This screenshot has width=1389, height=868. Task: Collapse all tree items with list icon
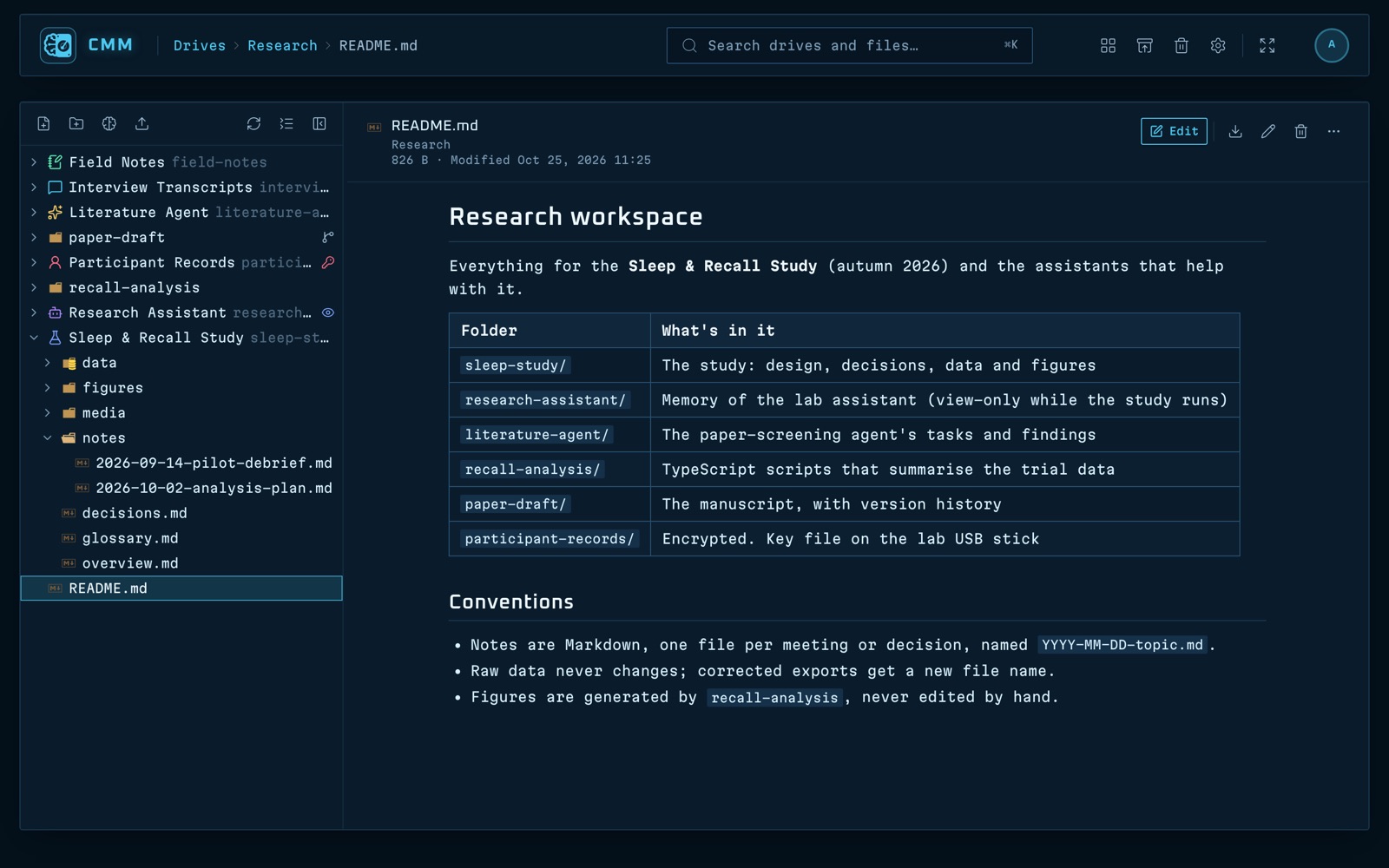coord(286,124)
